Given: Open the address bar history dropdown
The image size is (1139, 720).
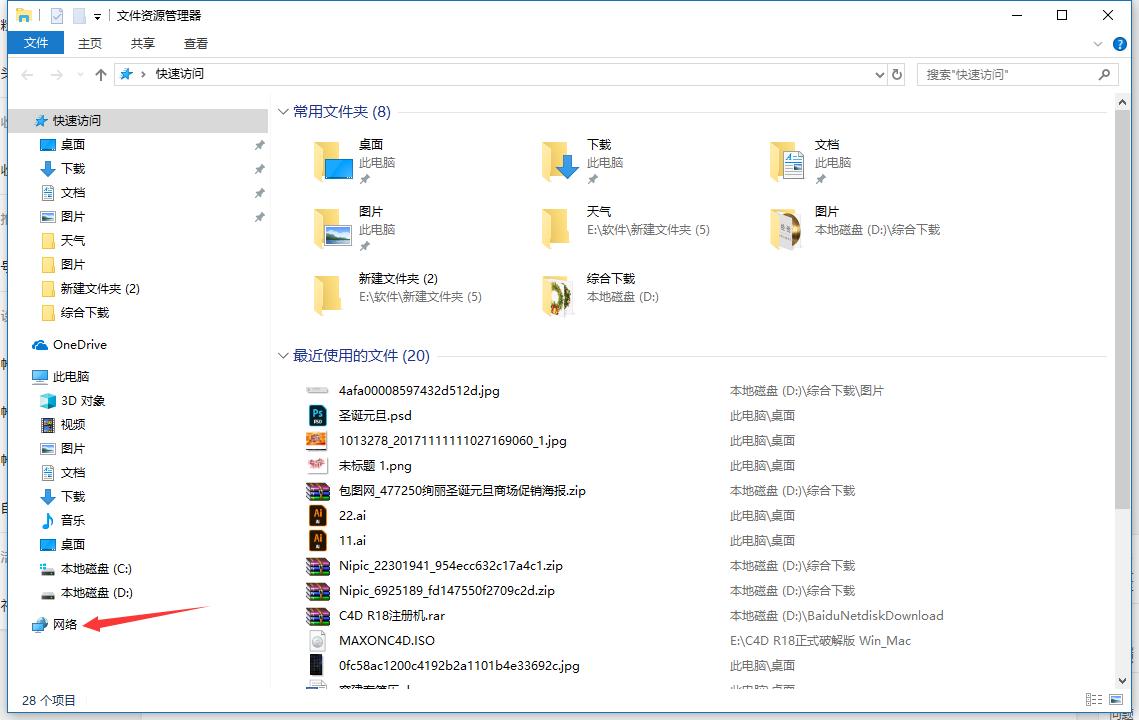Looking at the screenshot, I should click(879, 74).
